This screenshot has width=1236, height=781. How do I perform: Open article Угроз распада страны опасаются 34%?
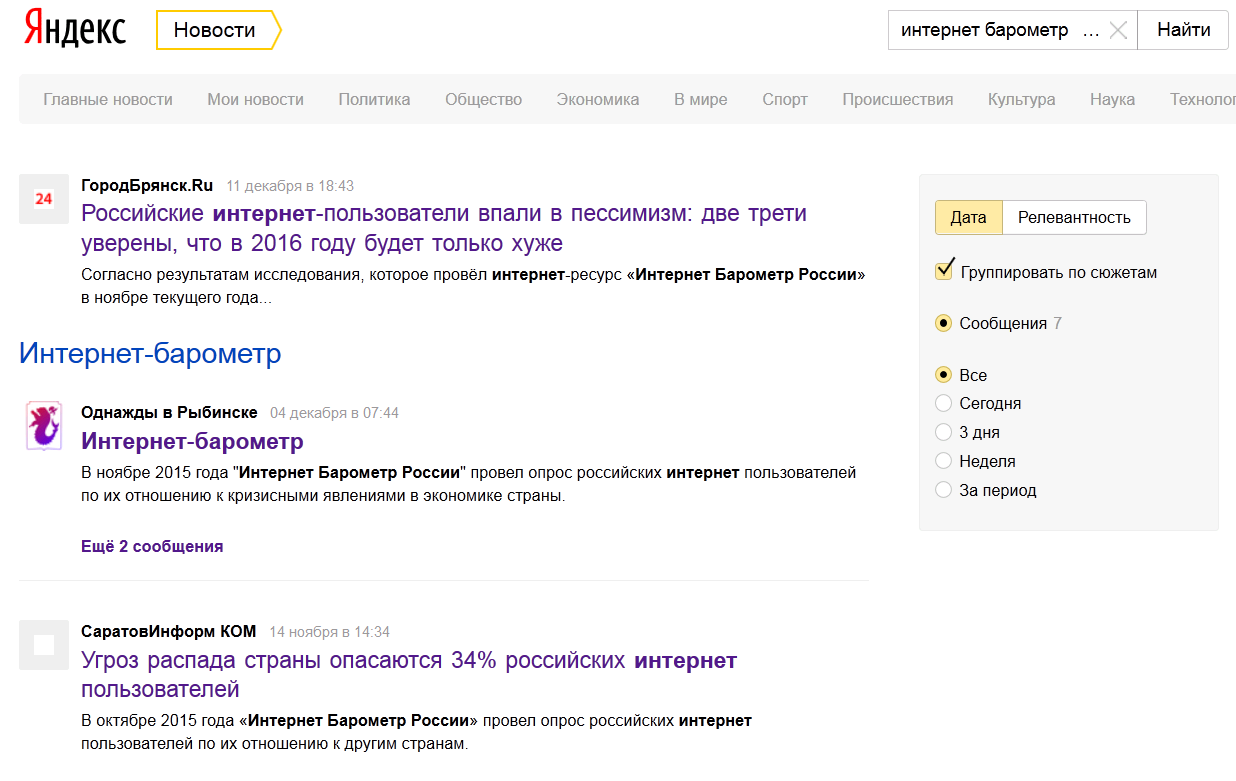pyautogui.click(x=409, y=675)
